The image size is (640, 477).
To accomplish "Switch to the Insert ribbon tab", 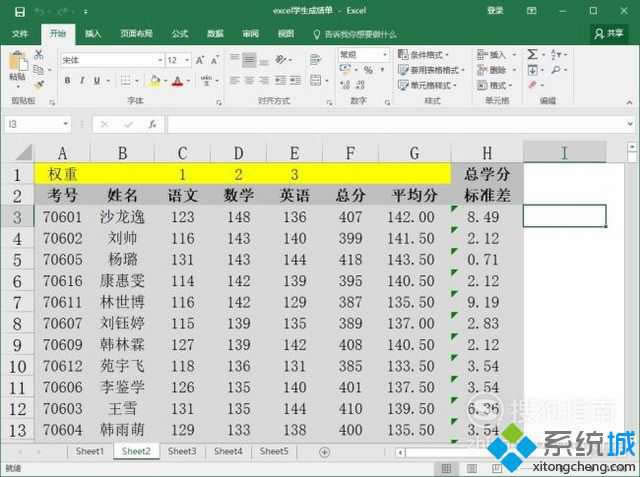I will (93, 34).
